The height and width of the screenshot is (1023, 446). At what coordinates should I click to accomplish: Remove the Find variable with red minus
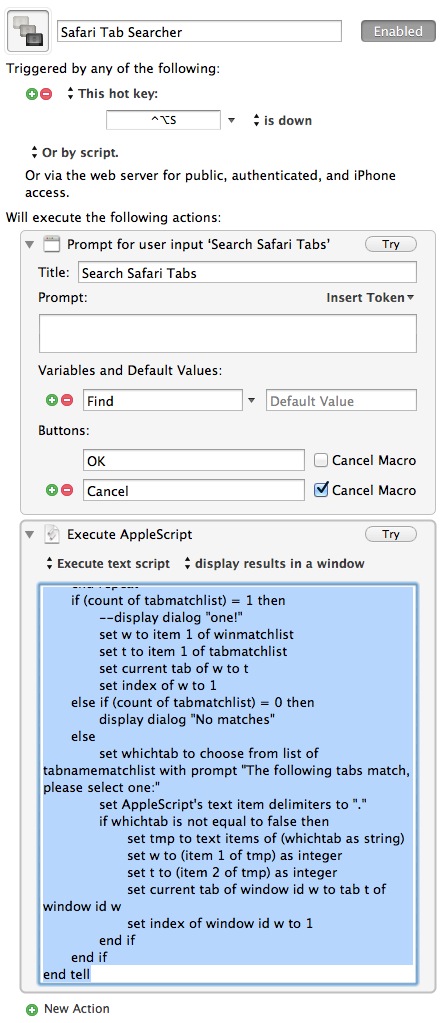click(x=67, y=400)
